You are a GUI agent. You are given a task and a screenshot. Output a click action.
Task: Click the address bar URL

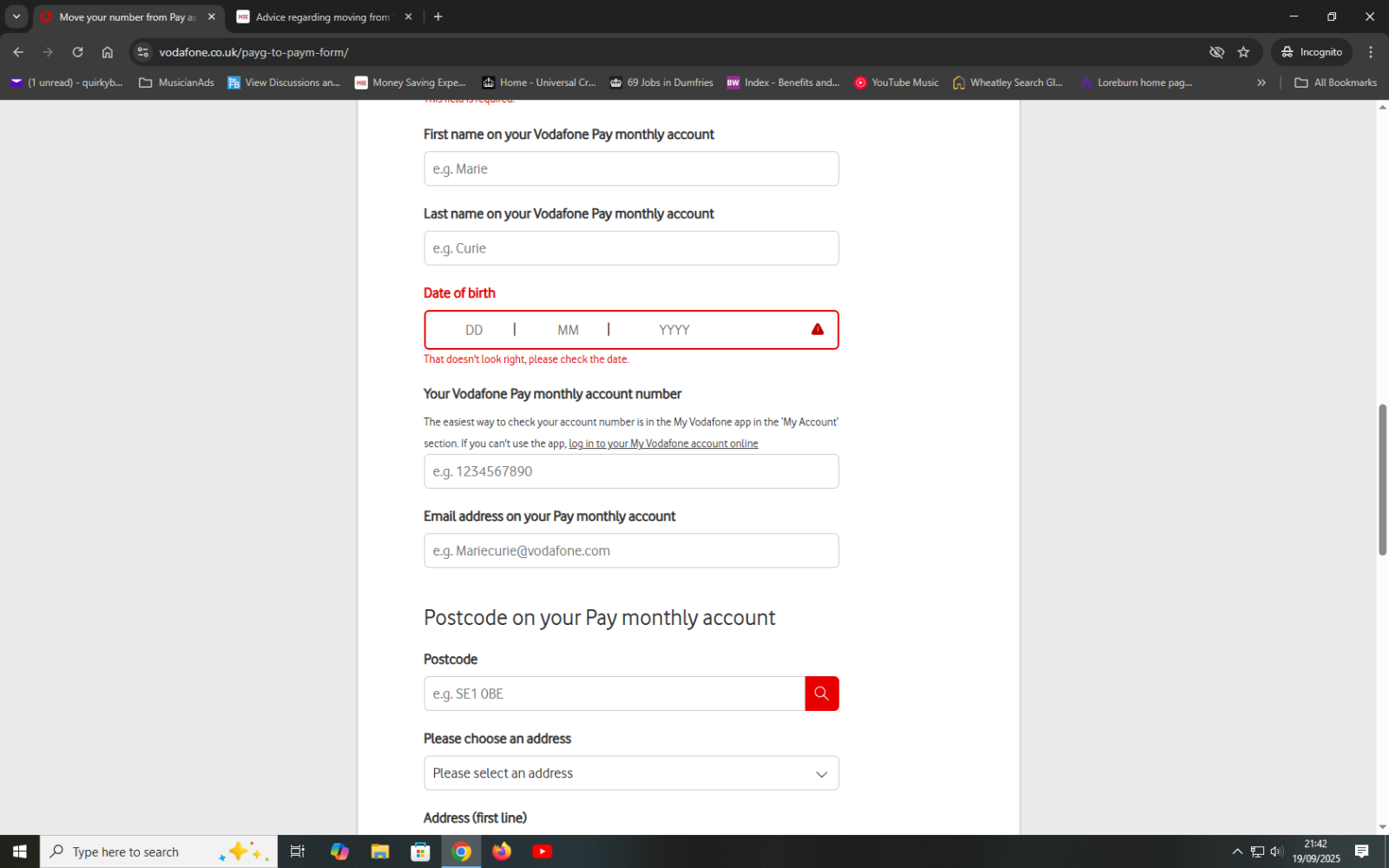[x=253, y=52]
